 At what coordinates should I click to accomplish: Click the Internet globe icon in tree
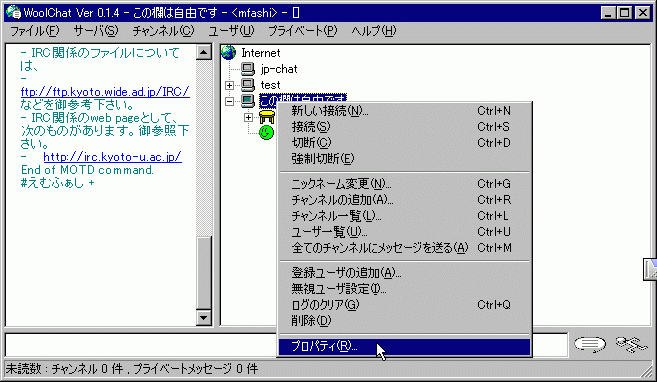(x=229, y=53)
